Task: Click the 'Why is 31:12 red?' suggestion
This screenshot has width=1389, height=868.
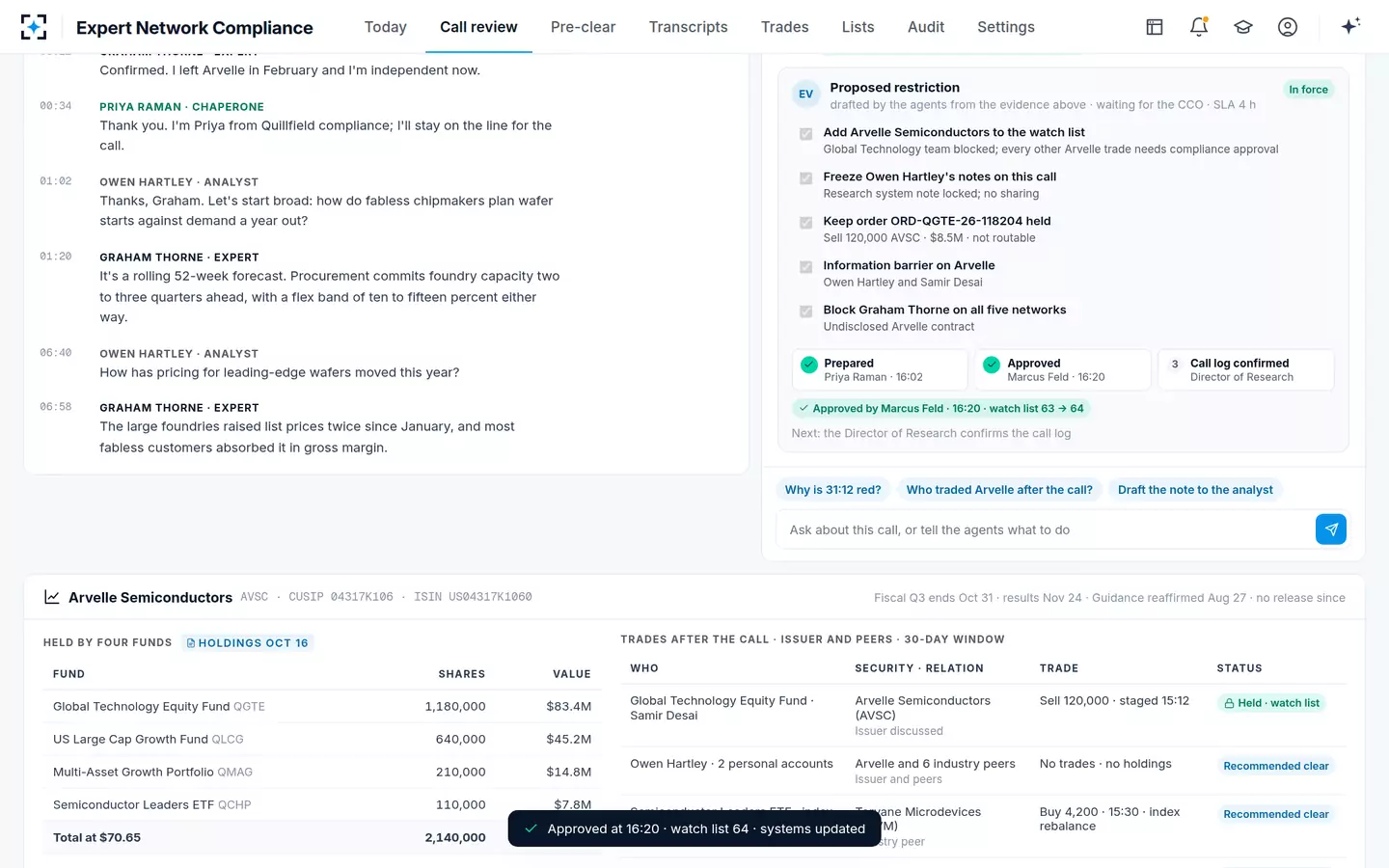Action: [x=833, y=490]
